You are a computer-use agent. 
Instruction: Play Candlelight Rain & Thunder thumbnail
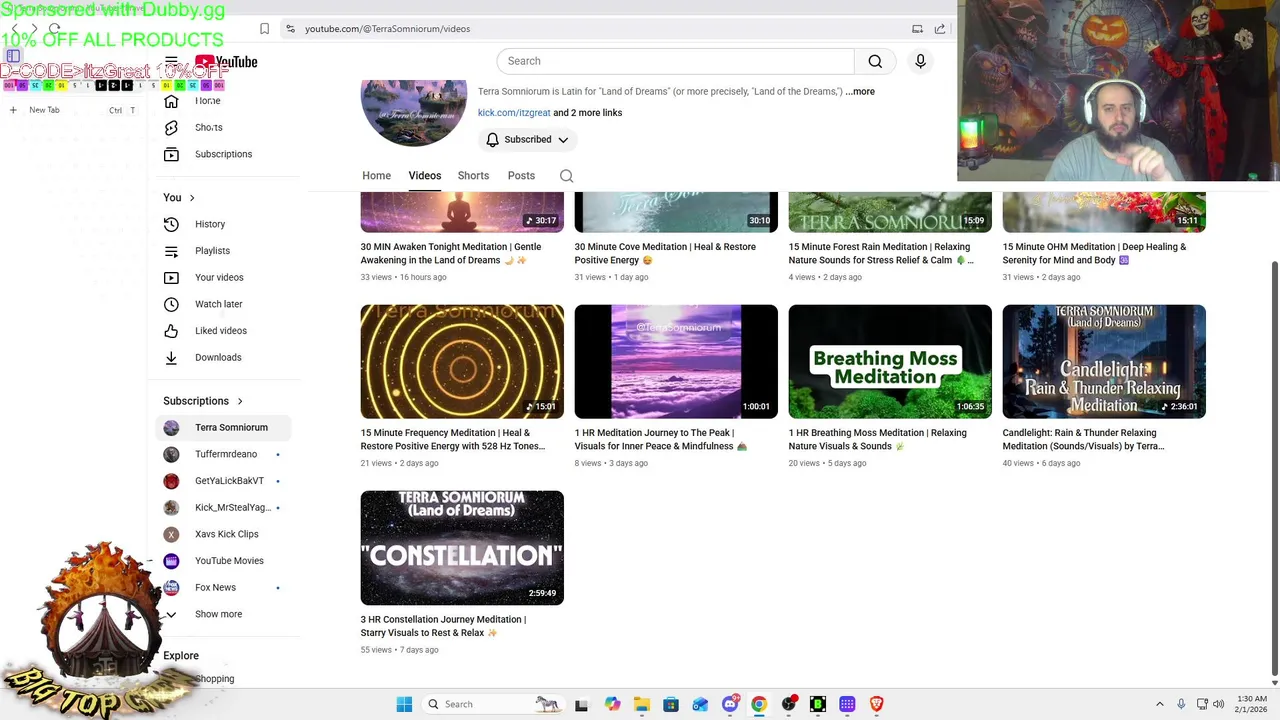(x=1104, y=361)
